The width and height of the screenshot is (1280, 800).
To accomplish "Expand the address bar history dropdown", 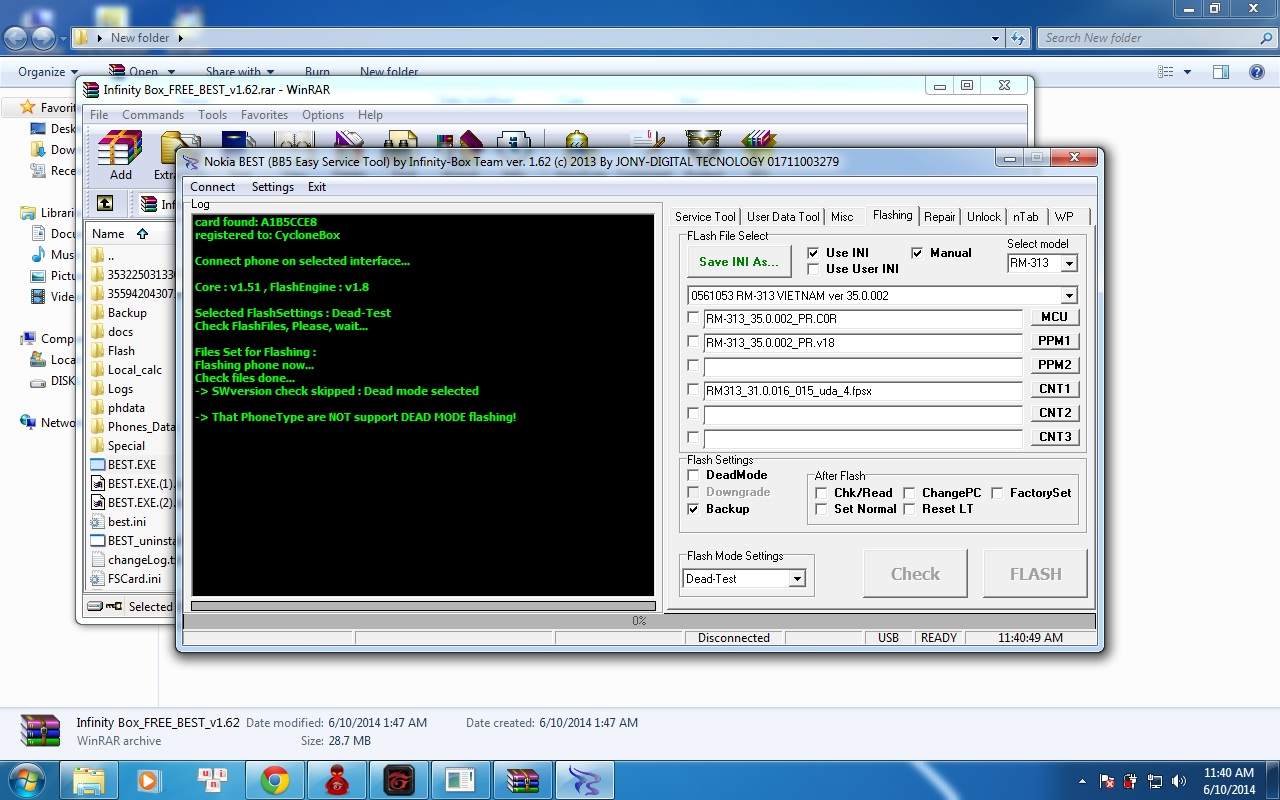I will tap(995, 38).
